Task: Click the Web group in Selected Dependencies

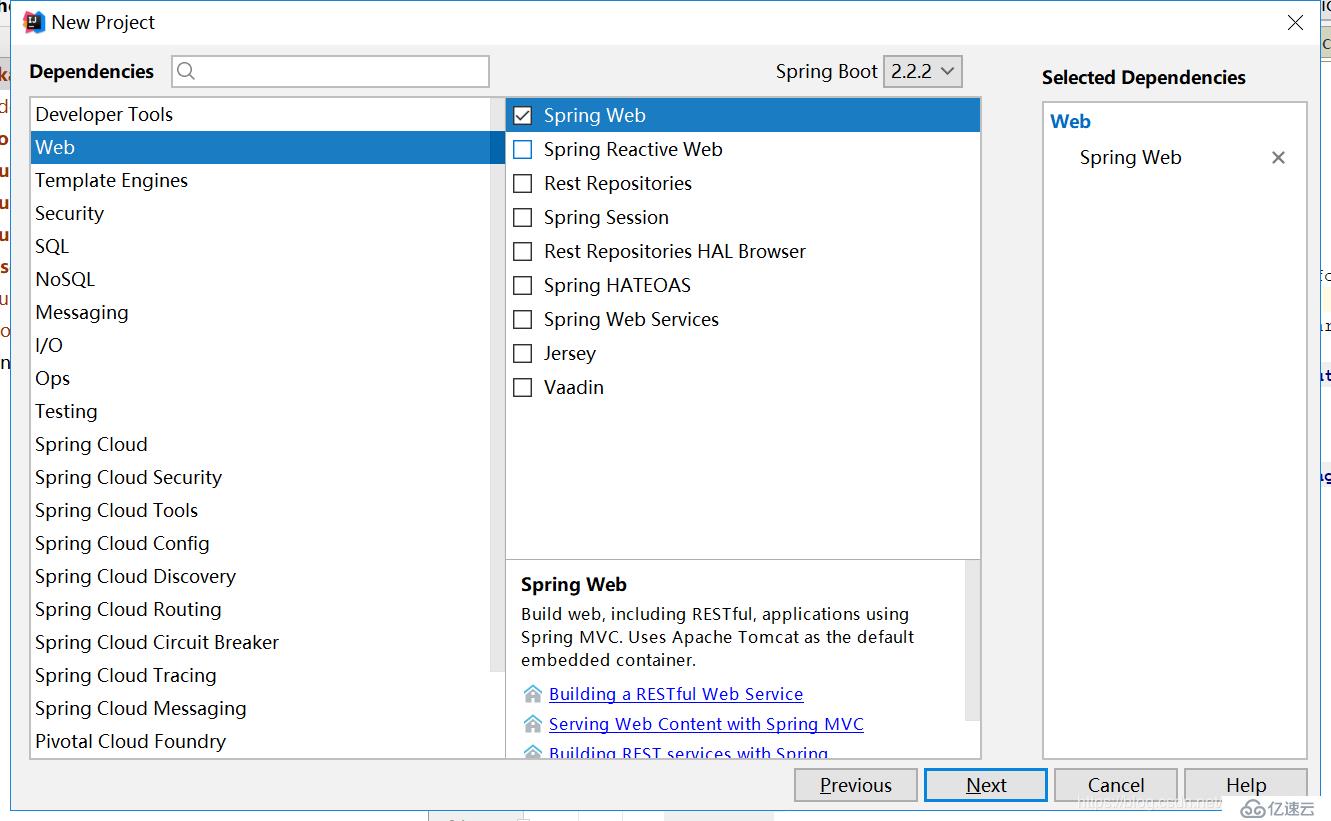Action: pos(1070,122)
